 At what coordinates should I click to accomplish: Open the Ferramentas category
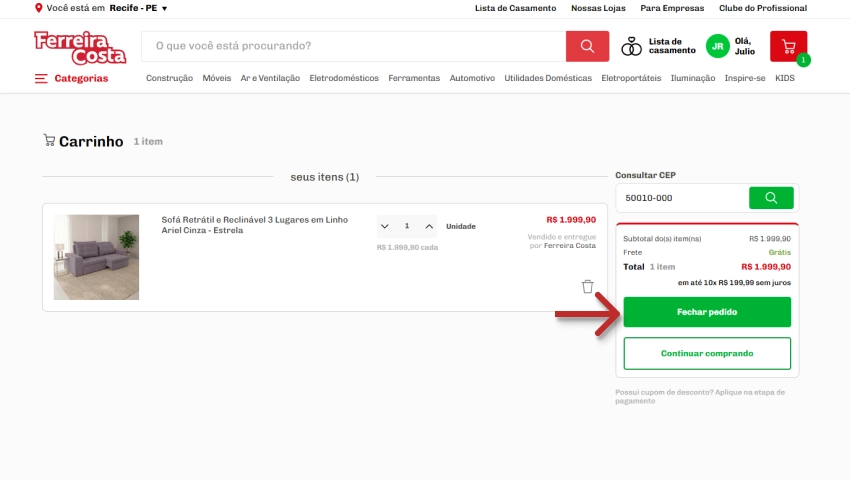414,78
